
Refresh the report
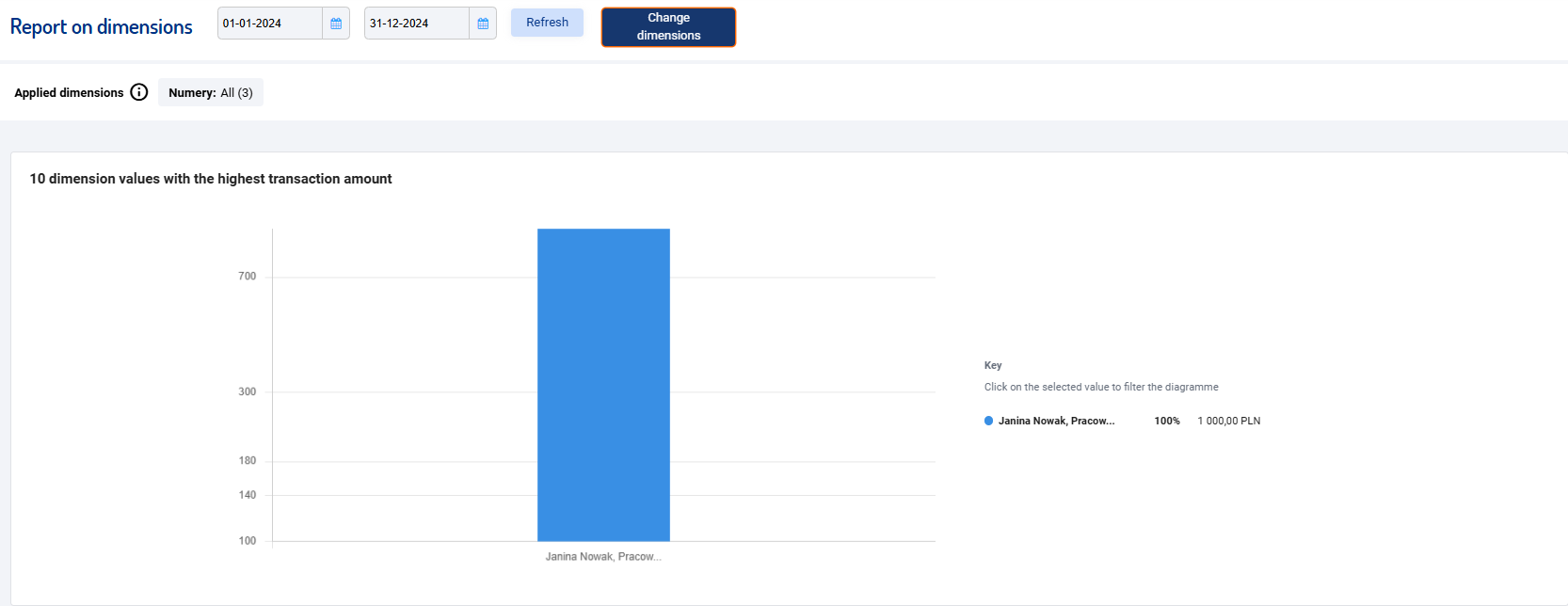coord(547,23)
